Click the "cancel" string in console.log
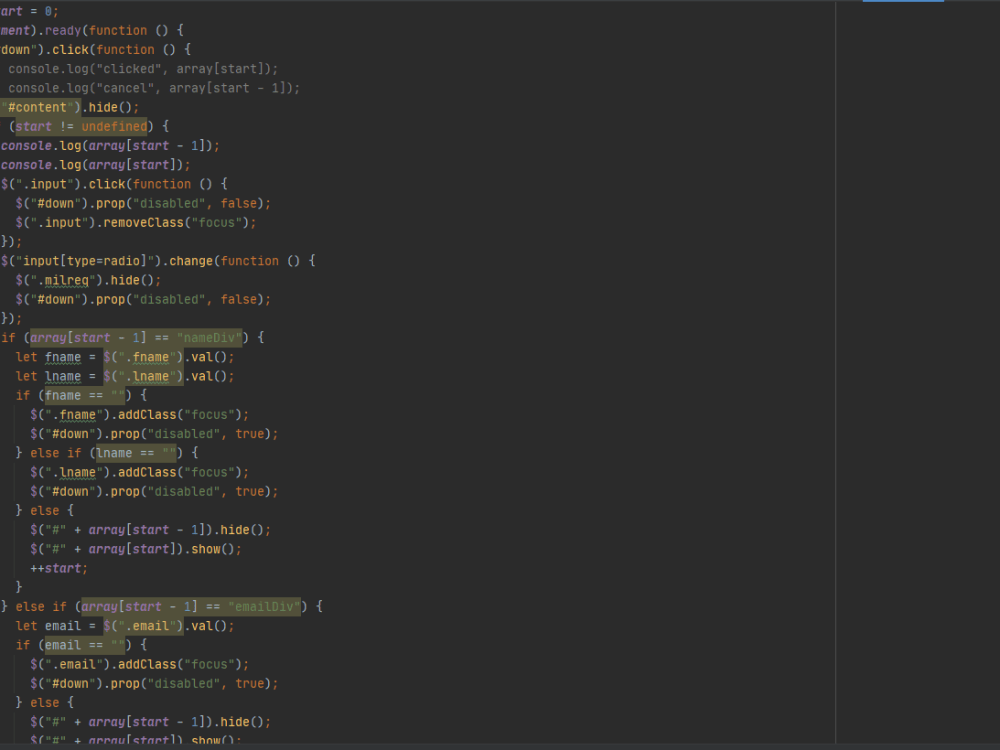The image size is (1000, 750). coord(125,88)
